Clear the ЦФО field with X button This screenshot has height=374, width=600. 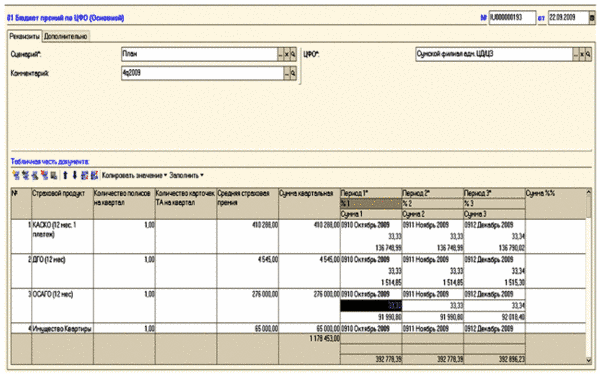582,54
